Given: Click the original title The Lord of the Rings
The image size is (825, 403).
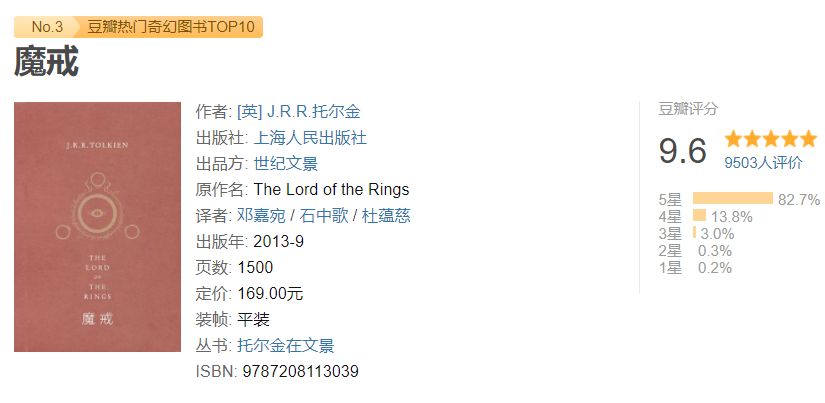Looking at the screenshot, I should [x=331, y=189].
